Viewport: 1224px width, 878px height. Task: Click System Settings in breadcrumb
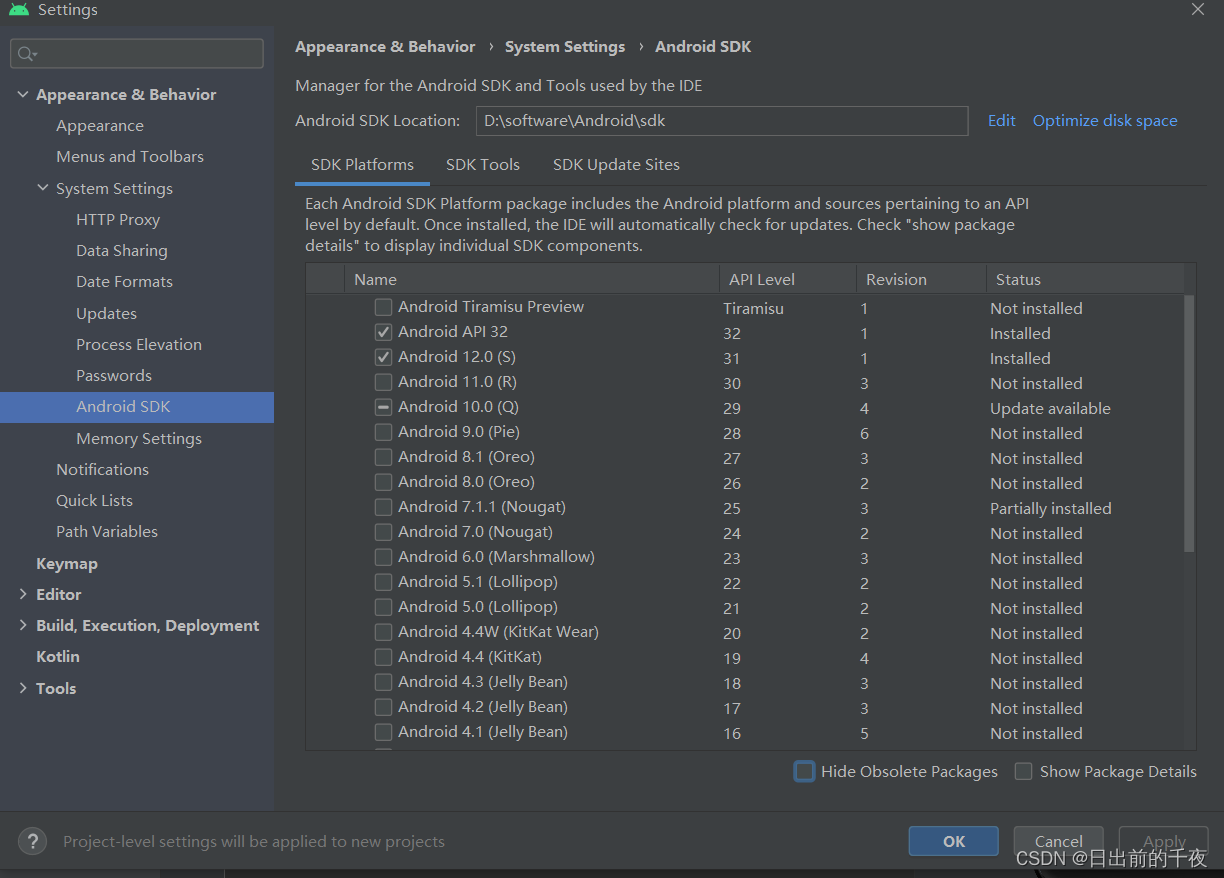[x=565, y=46]
